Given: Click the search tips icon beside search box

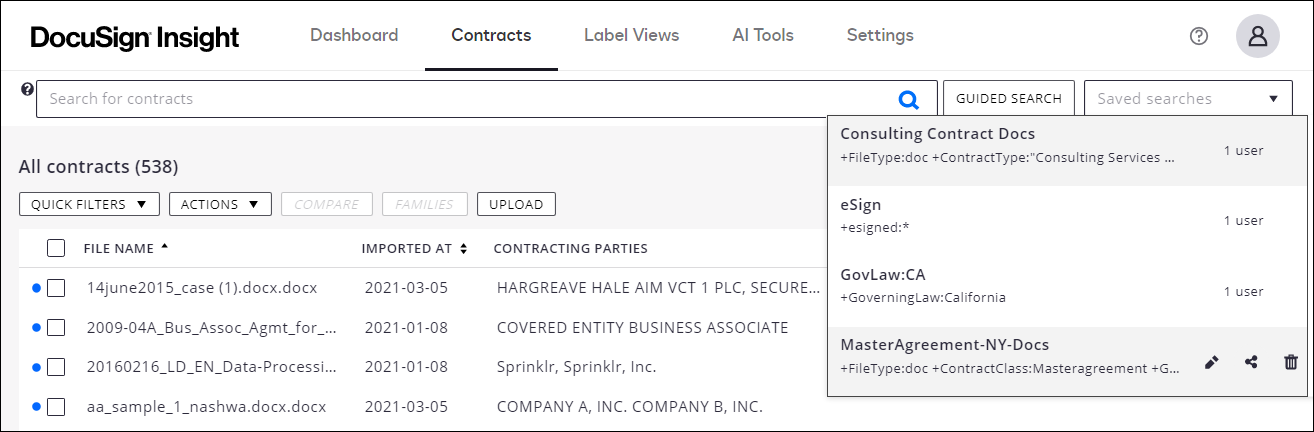Looking at the screenshot, I should coord(28,89).
